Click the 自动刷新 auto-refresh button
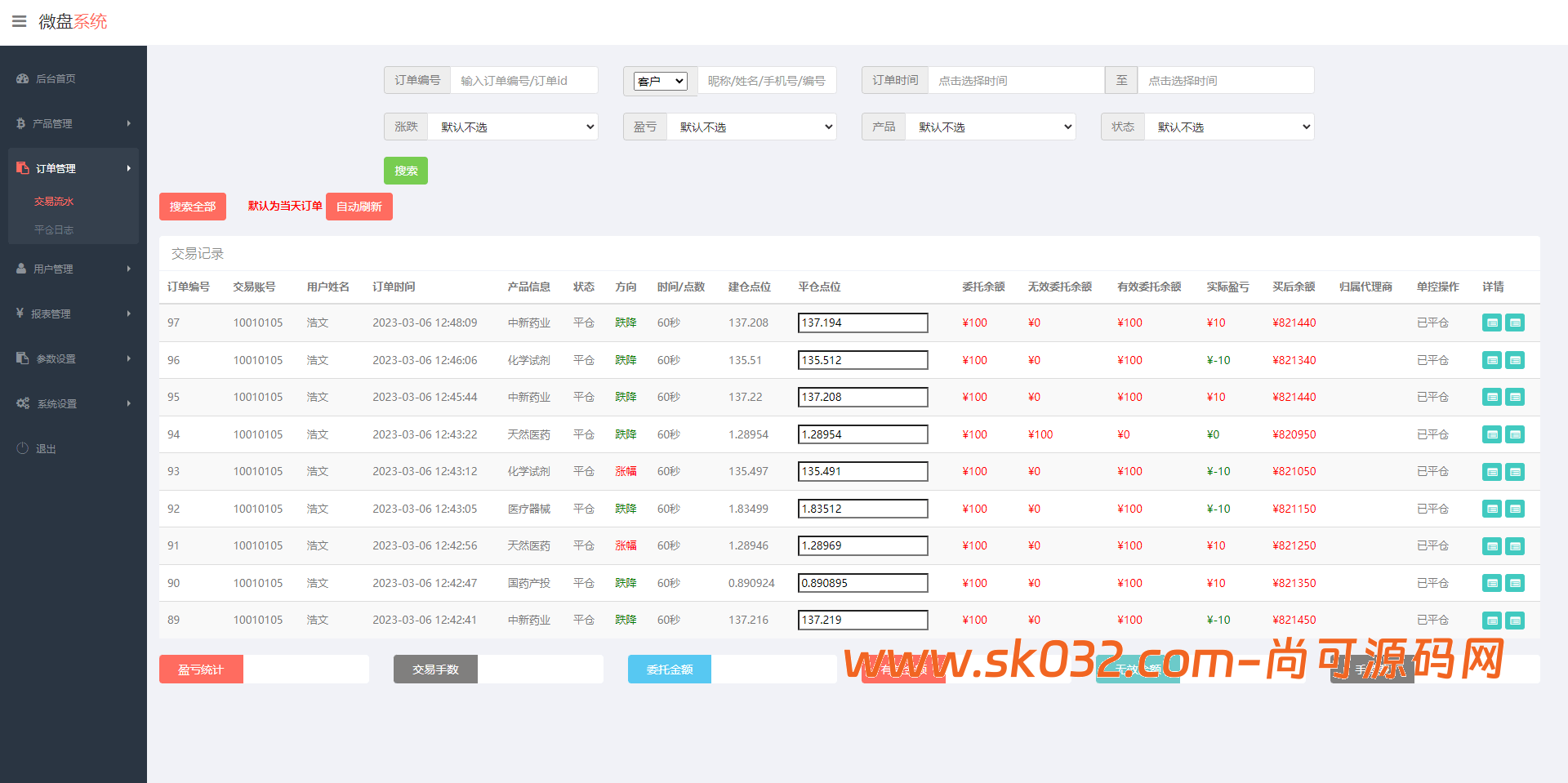Image resolution: width=1568 pixels, height=783 pixels. click(x=359, y=207)
